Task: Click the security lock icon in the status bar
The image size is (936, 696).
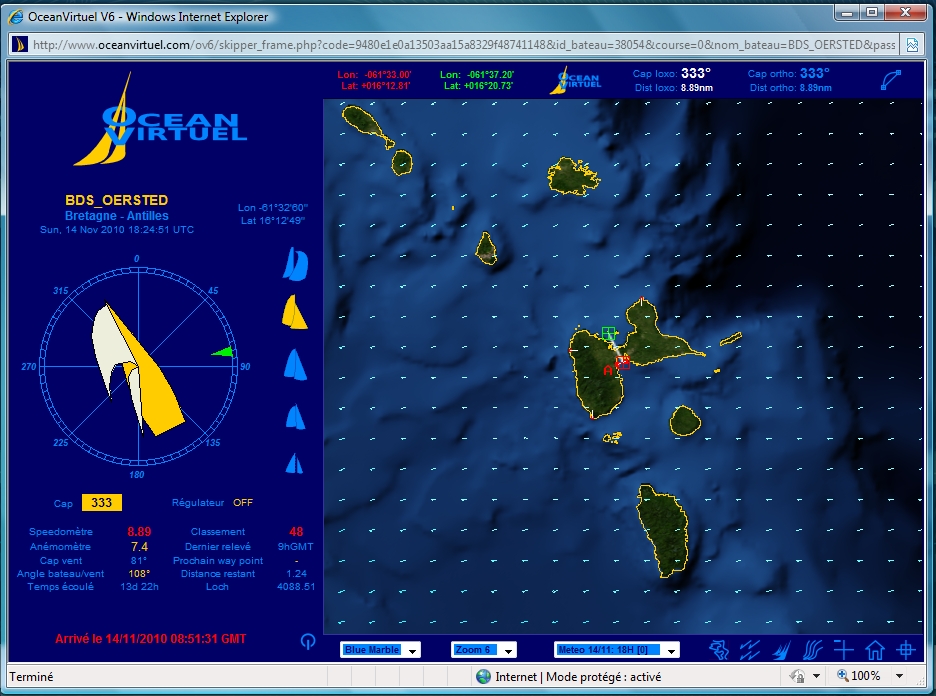Action: [797, 676]
